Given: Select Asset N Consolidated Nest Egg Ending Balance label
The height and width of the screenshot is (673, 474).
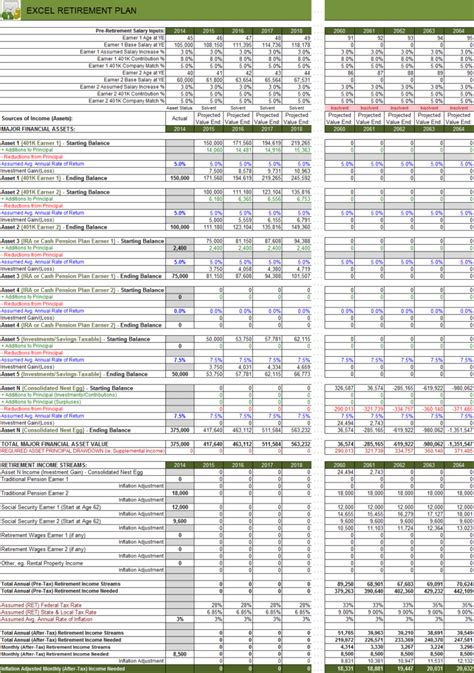Looking at the screenshot, I should 65,430.
